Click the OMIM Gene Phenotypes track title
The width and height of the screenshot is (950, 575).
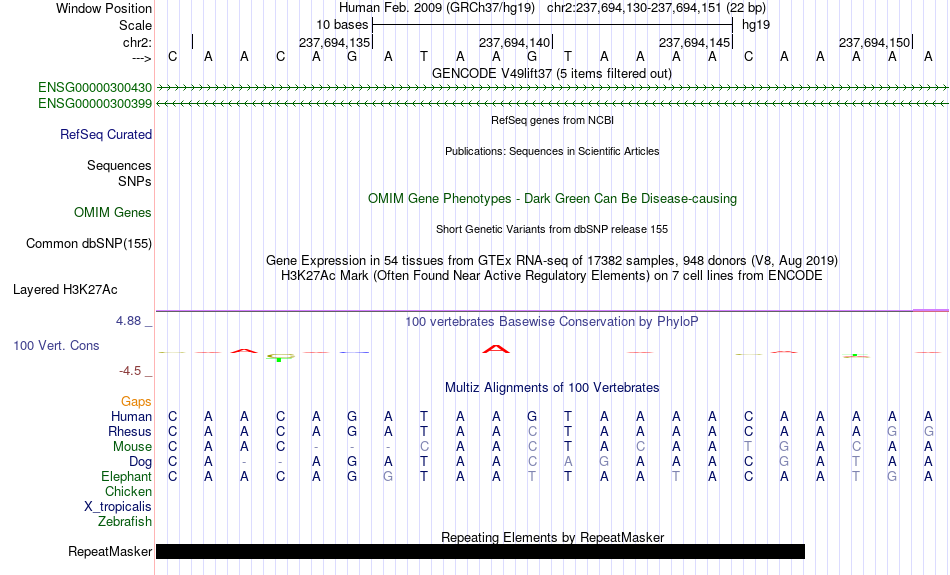[x=552, y=199]
